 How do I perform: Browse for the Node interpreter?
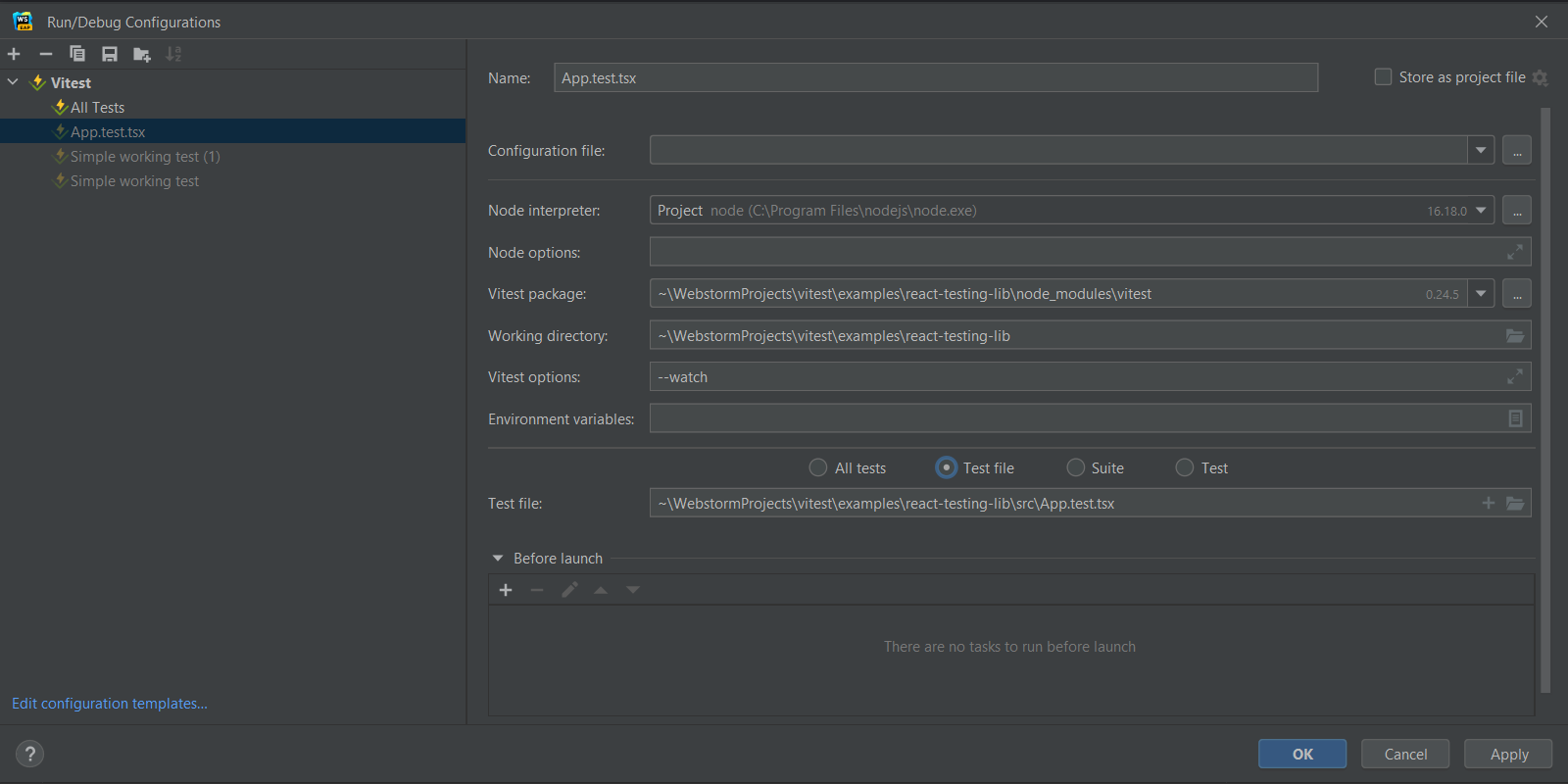click(1517, 211)
